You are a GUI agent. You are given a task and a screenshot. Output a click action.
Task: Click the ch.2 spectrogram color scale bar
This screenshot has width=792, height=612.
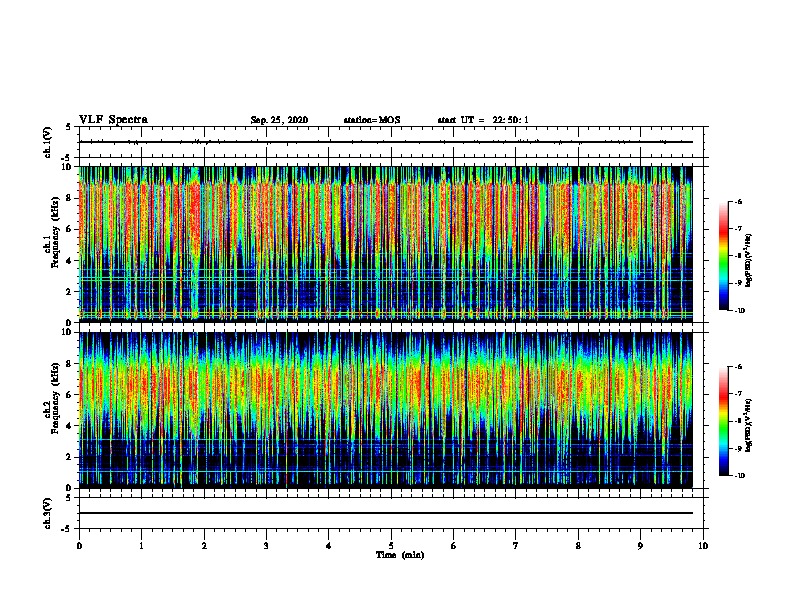[724, 421]
